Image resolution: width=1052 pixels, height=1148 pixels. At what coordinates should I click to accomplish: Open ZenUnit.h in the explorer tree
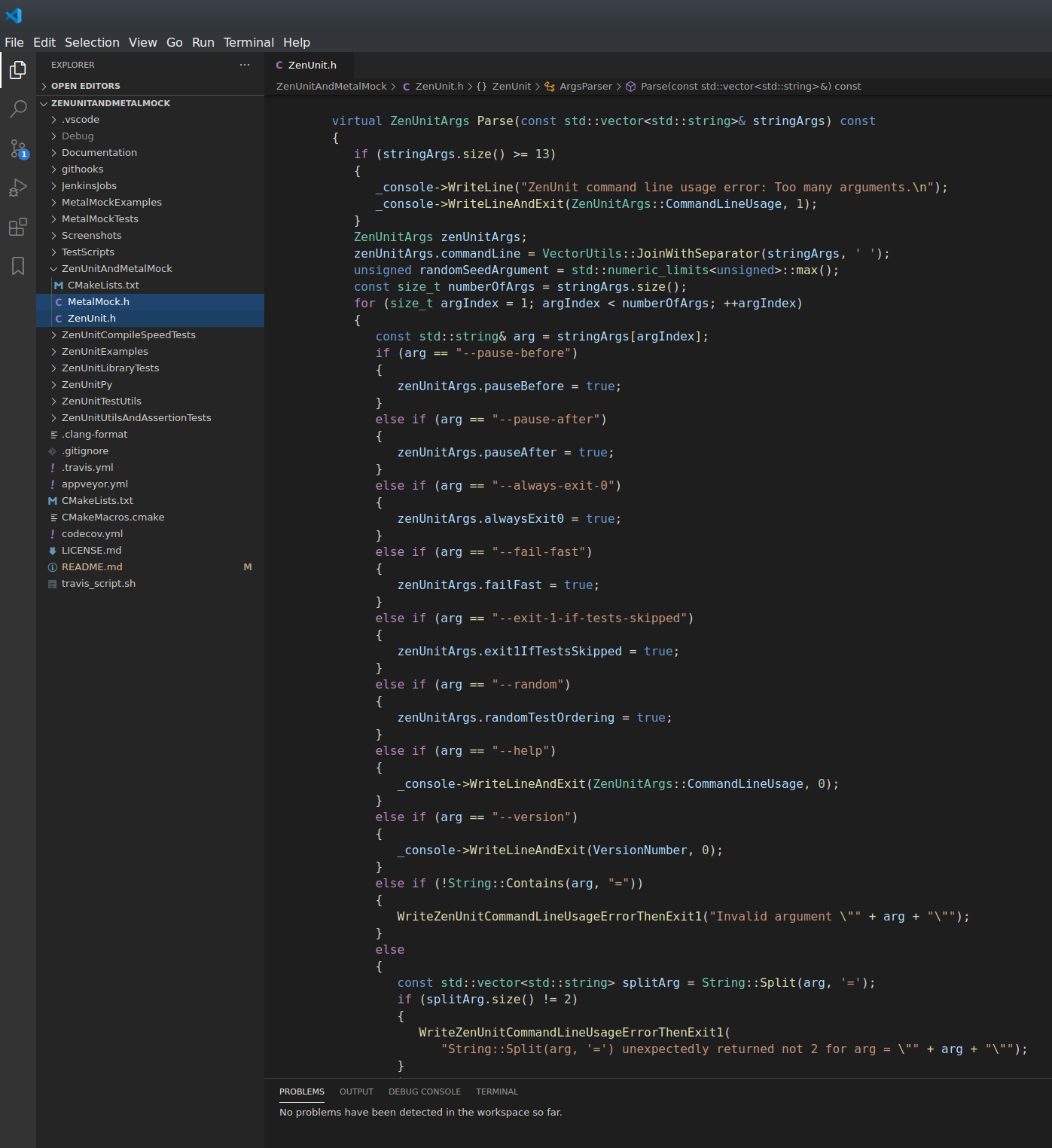pos(151,319)
